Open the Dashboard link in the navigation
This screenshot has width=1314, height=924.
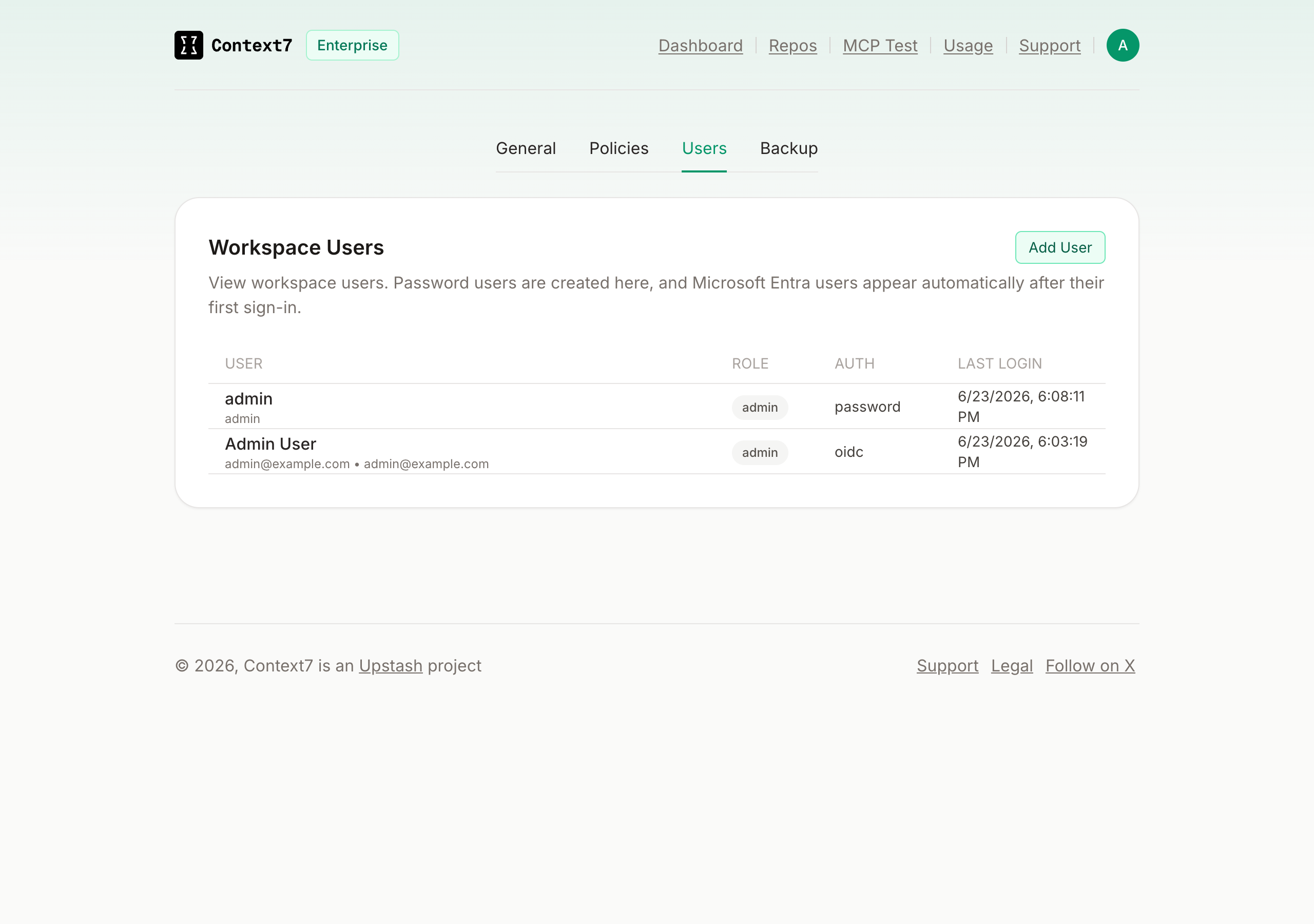point(700,45)
